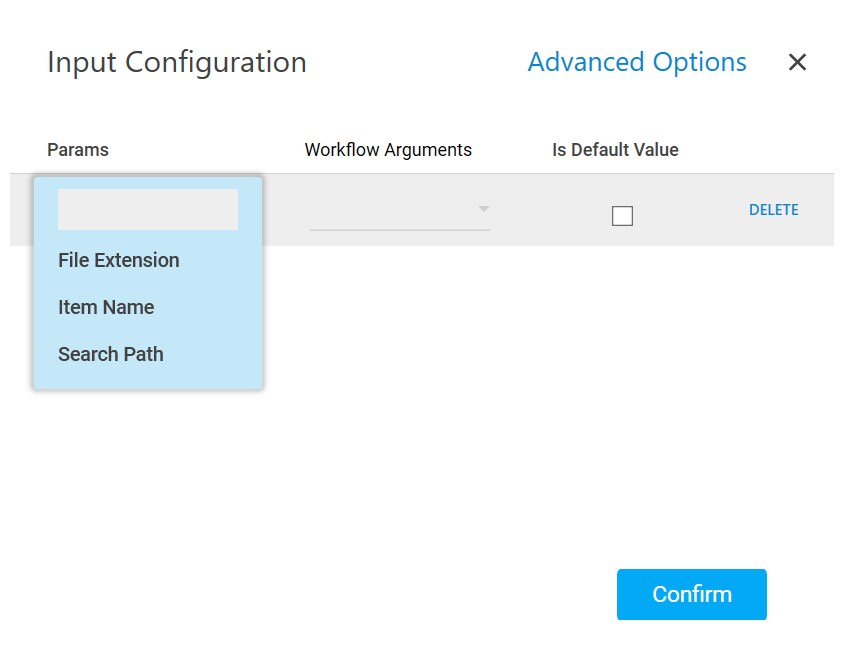Click the Params column header

click(78, 150)
